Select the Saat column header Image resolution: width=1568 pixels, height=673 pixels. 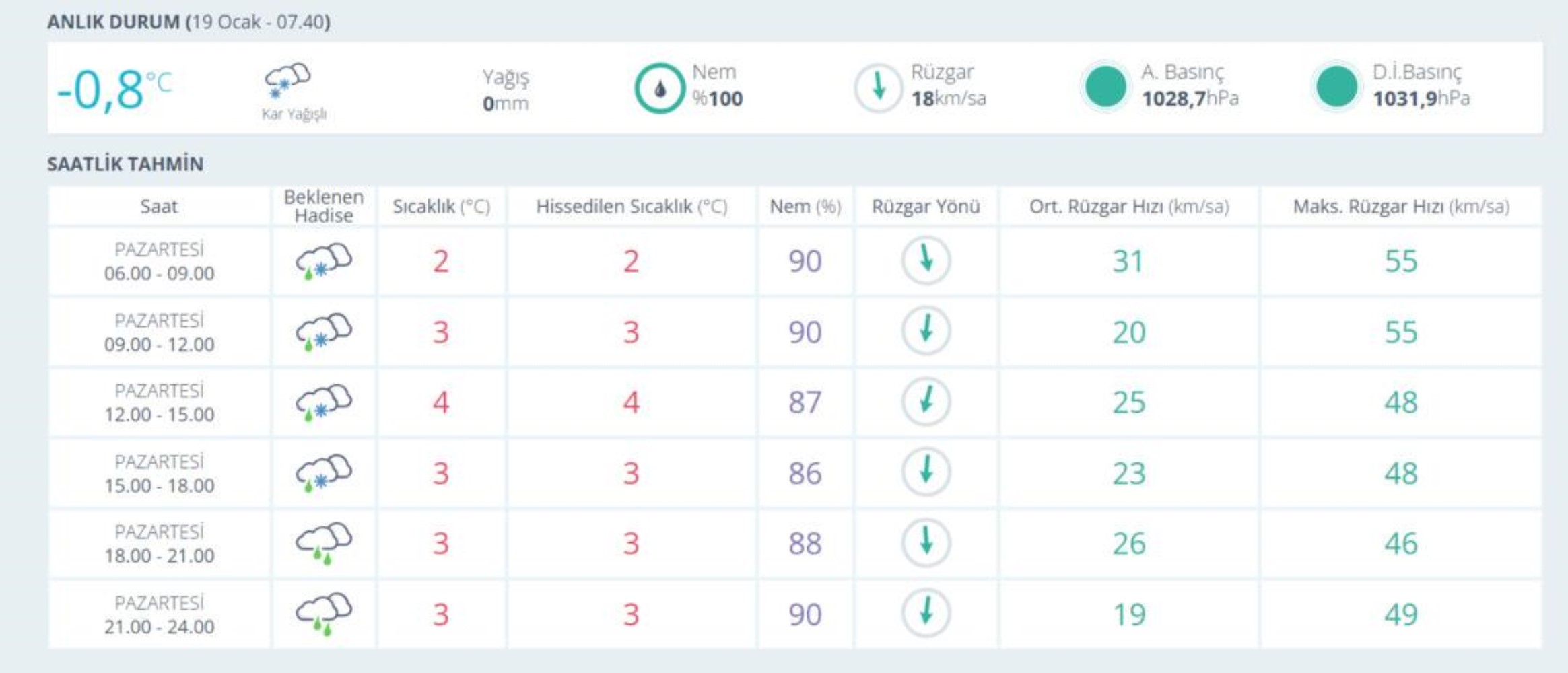pos(159,207)
